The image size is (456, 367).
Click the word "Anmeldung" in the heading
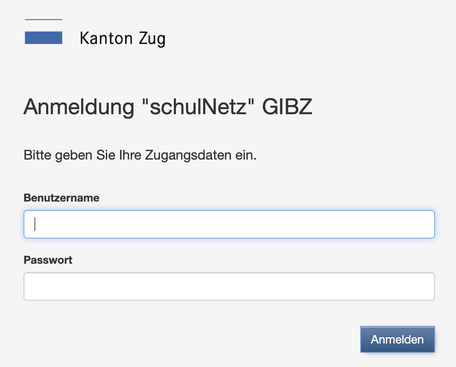tap(79, 108)
